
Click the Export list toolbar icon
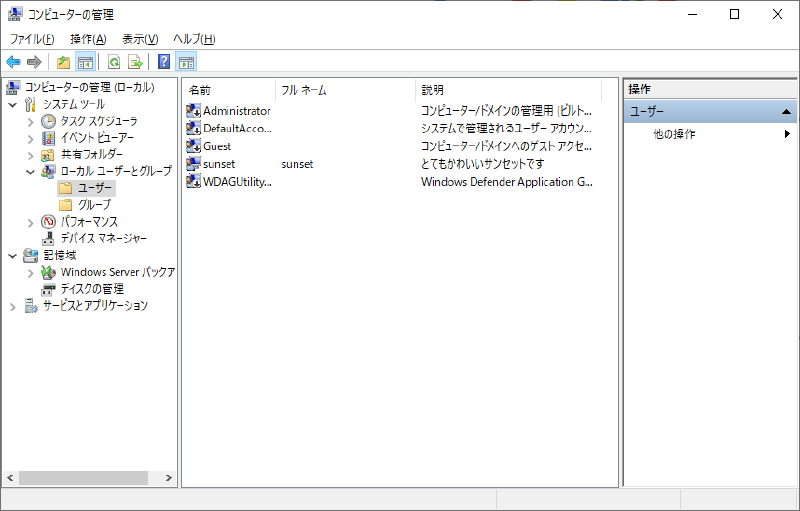135,62
